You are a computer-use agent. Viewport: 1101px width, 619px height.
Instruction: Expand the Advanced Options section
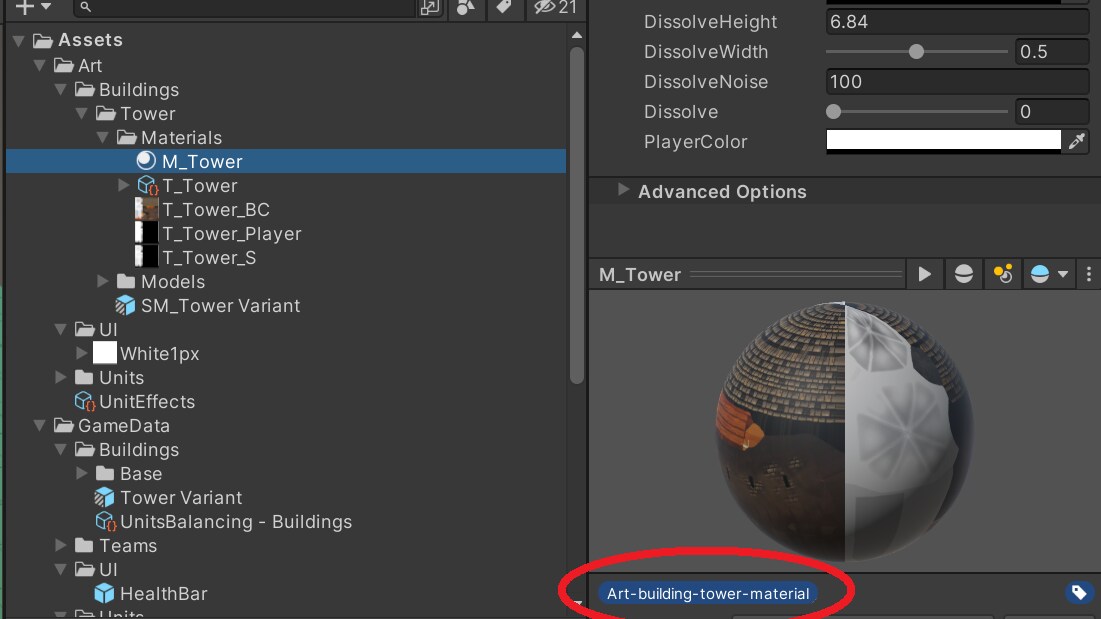[624, 191]
